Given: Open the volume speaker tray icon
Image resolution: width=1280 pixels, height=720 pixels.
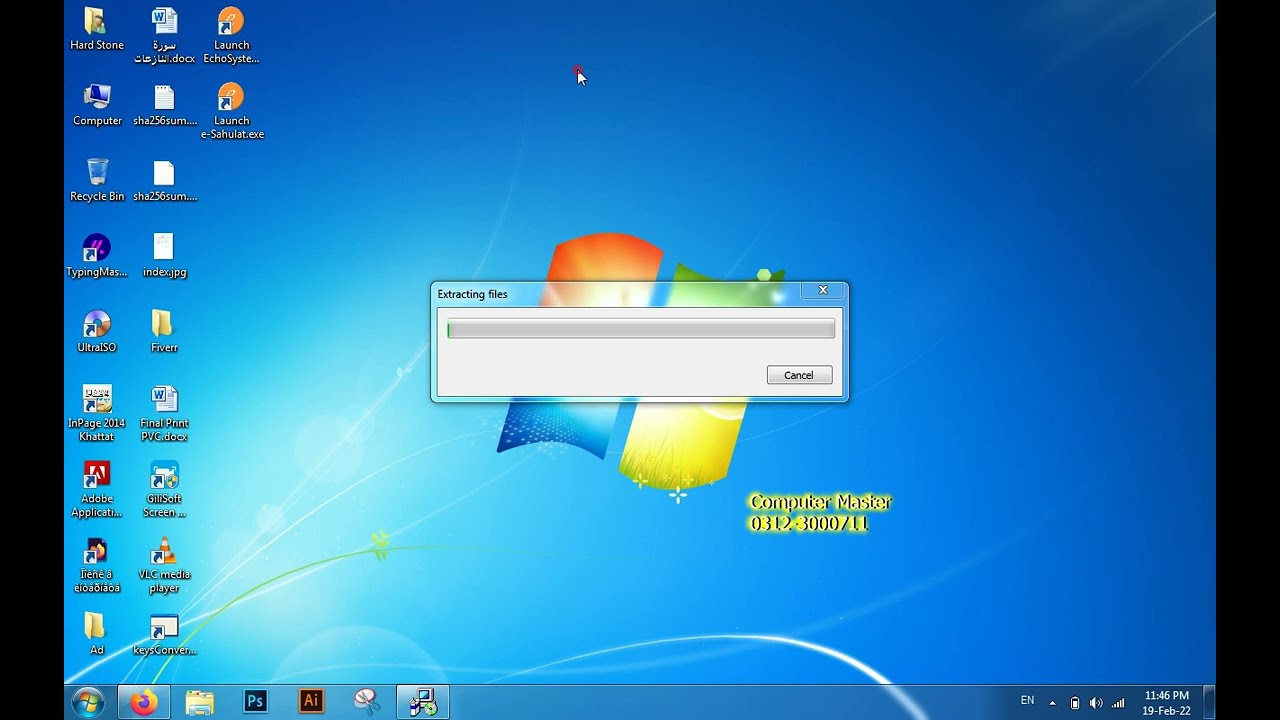Looking at the screenshot, I should point(1096,703).
